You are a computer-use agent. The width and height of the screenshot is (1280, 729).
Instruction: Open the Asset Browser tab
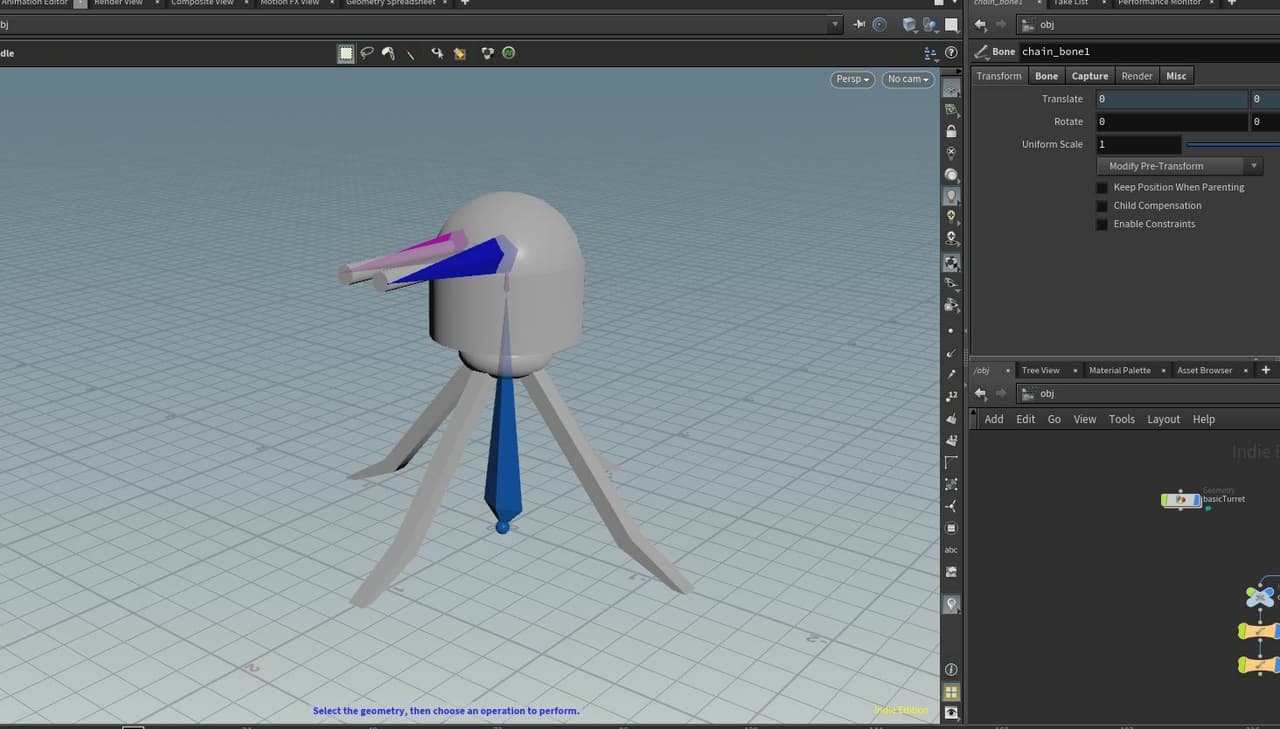point(1204,370)
